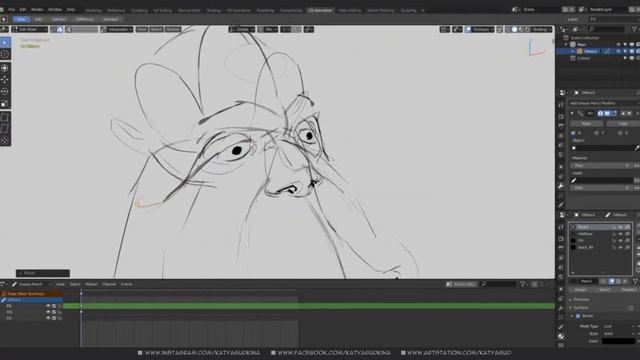Switch to wireframe viewport shading
640x360 pixels.
click(508, 29)
